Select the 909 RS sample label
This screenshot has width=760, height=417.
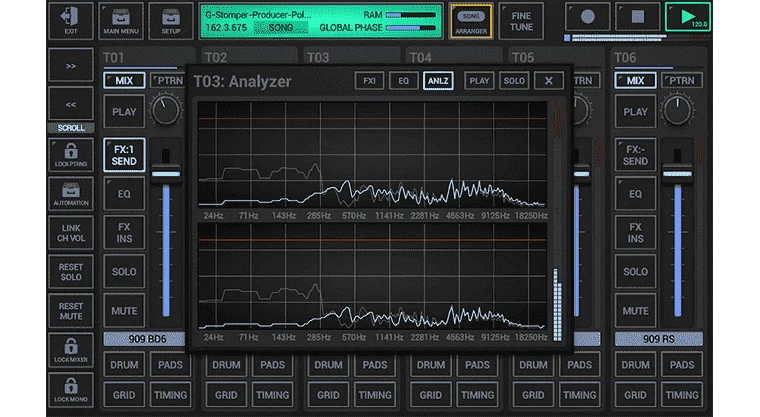click(x=659, y=339)
